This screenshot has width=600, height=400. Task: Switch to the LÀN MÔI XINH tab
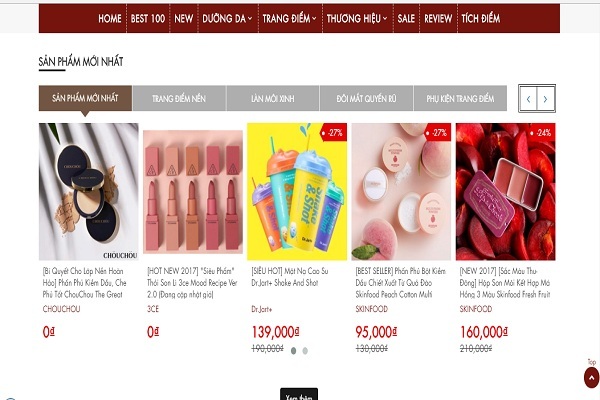273,98
